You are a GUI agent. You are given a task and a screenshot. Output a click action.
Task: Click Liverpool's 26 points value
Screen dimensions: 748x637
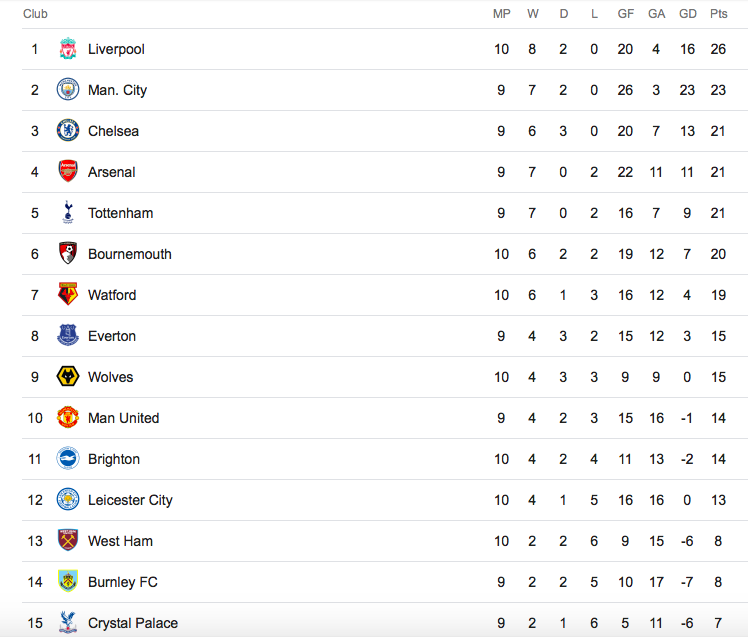(718, 49)
